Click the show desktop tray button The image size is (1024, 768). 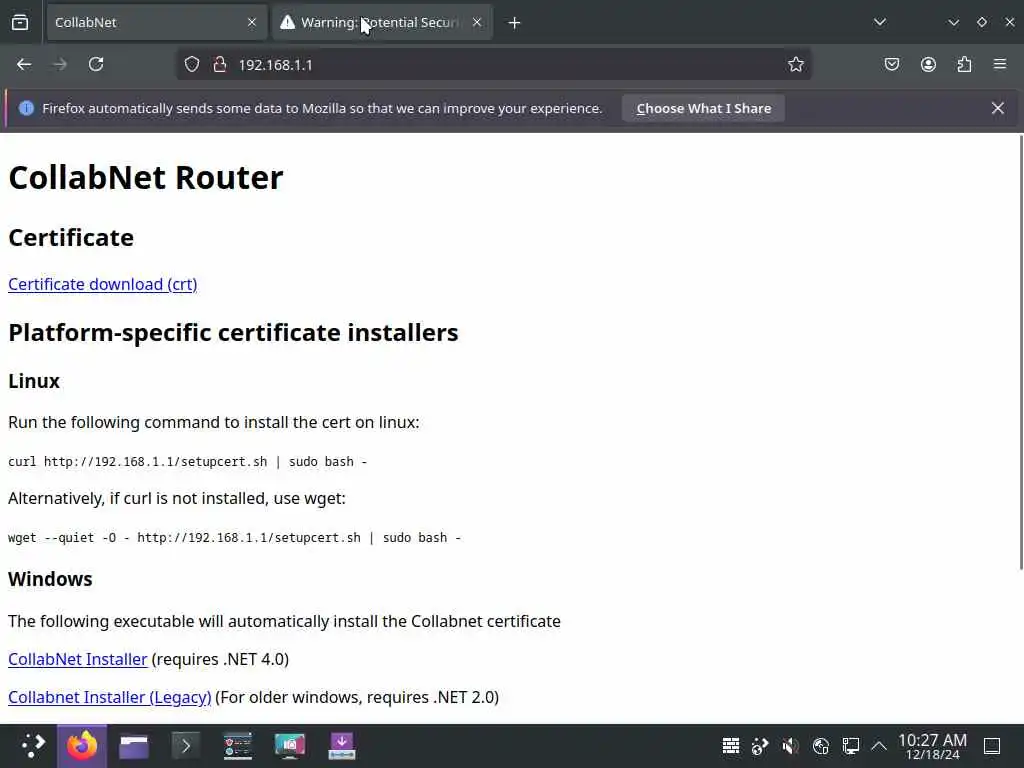click(992, 746)
